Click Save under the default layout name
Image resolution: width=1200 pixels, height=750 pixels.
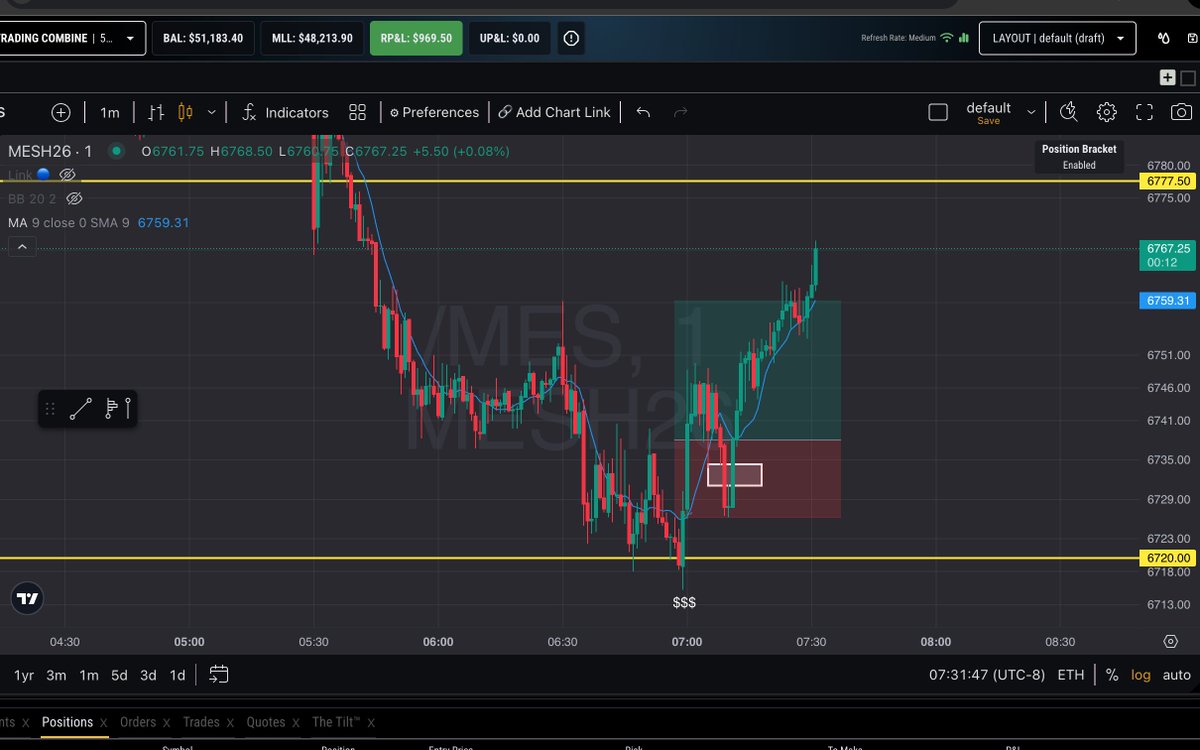tap(988, 121)
